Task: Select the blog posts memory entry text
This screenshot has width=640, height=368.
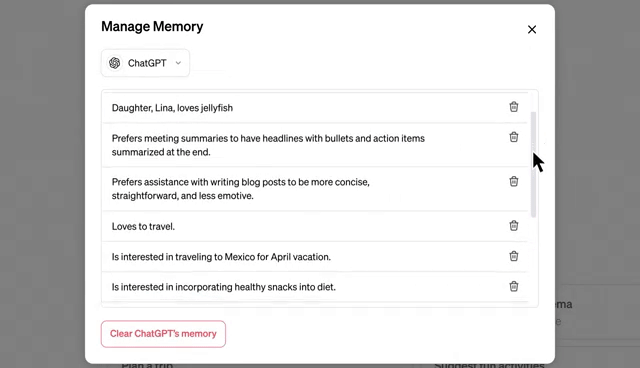Action: click(x=240, y=188)
